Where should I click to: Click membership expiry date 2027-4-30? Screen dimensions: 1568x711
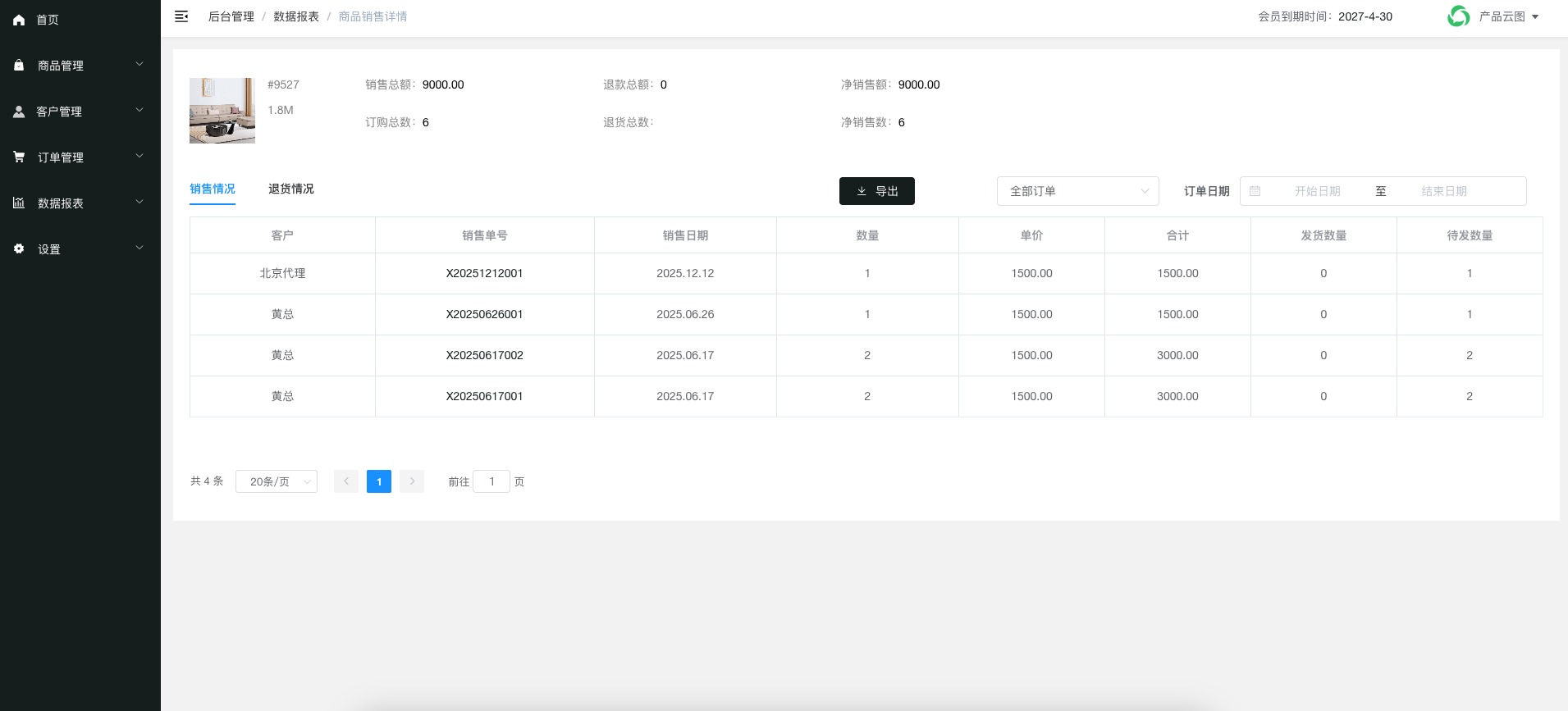point(1365,16)
